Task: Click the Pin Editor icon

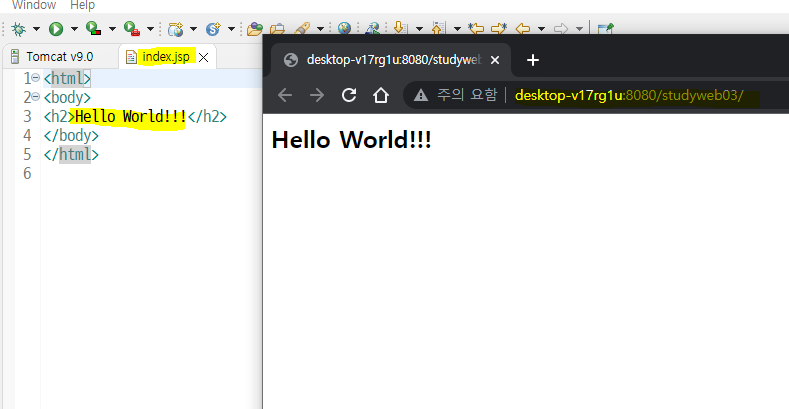Action: [605, 29]
